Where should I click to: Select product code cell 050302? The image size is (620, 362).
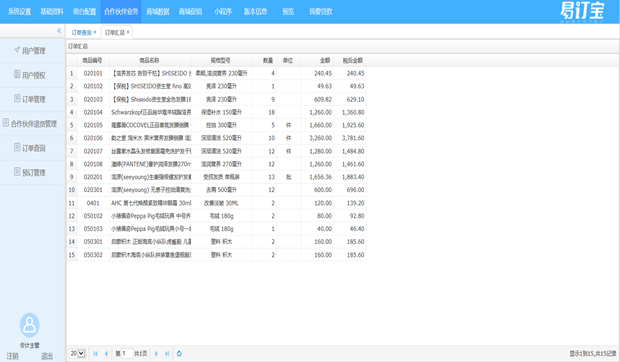(x=93, y=255)
